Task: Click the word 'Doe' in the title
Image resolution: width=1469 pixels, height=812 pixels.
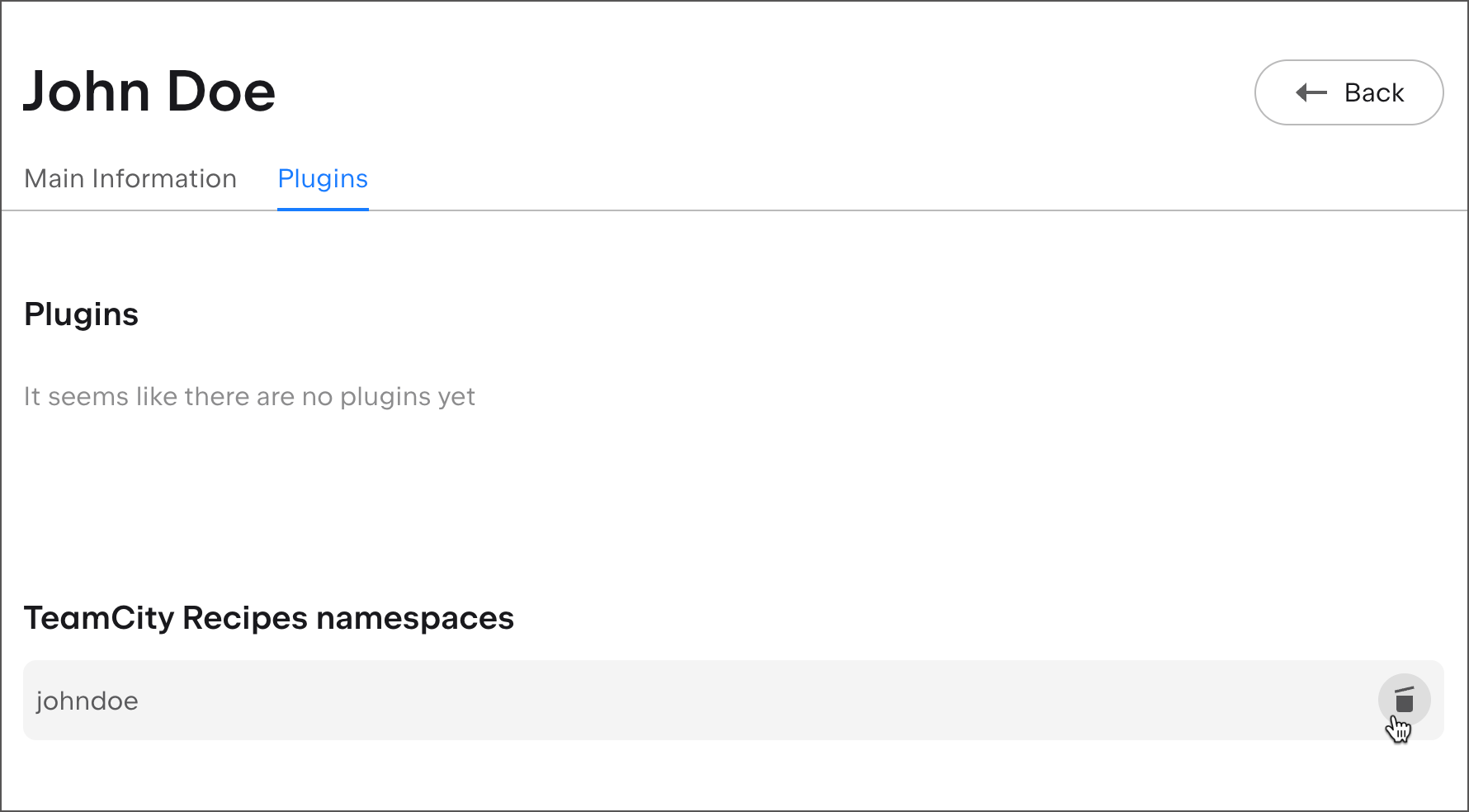Action: pos(220,91)
